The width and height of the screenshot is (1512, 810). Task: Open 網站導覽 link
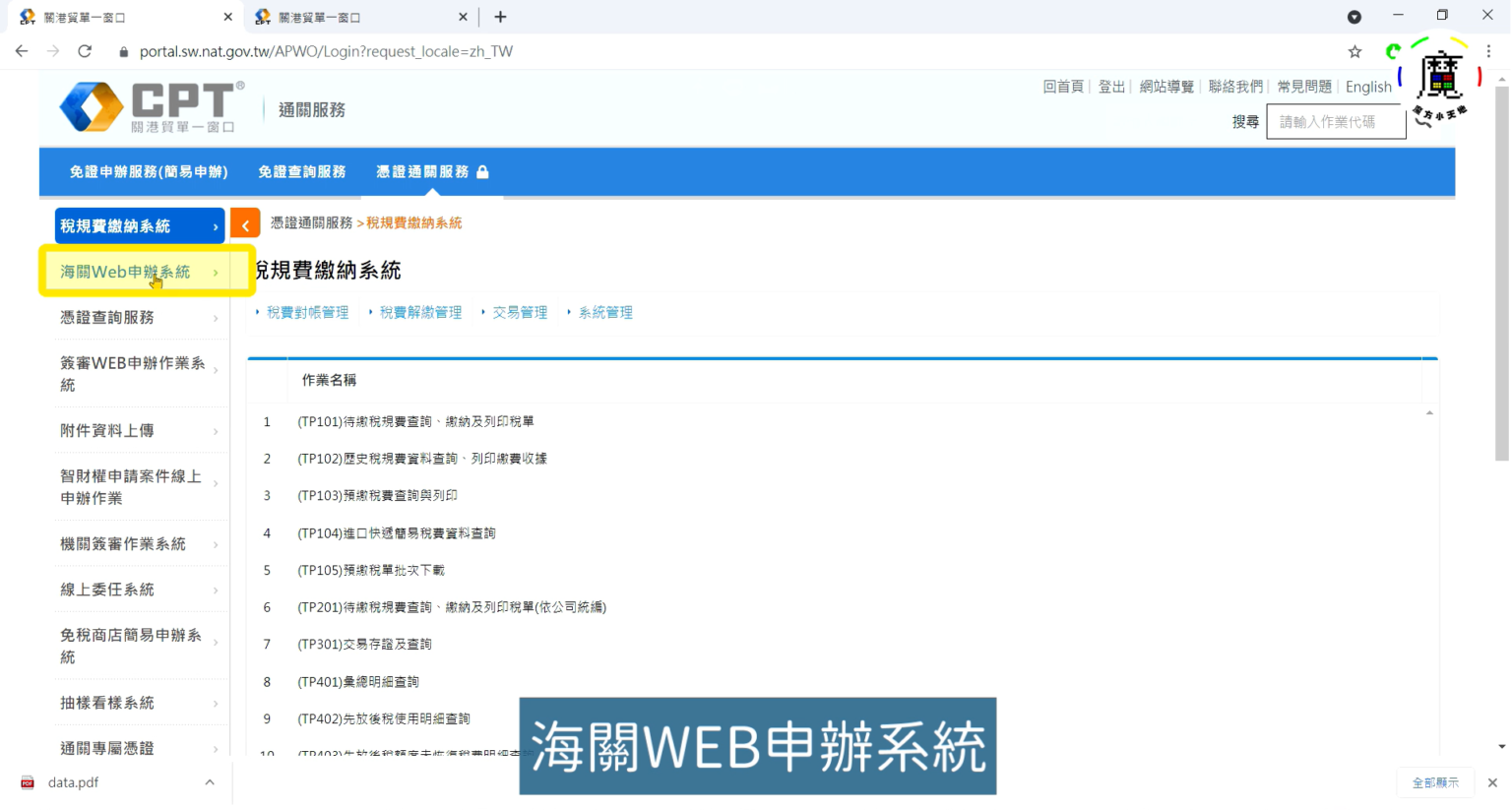[x=1166, y=87]
